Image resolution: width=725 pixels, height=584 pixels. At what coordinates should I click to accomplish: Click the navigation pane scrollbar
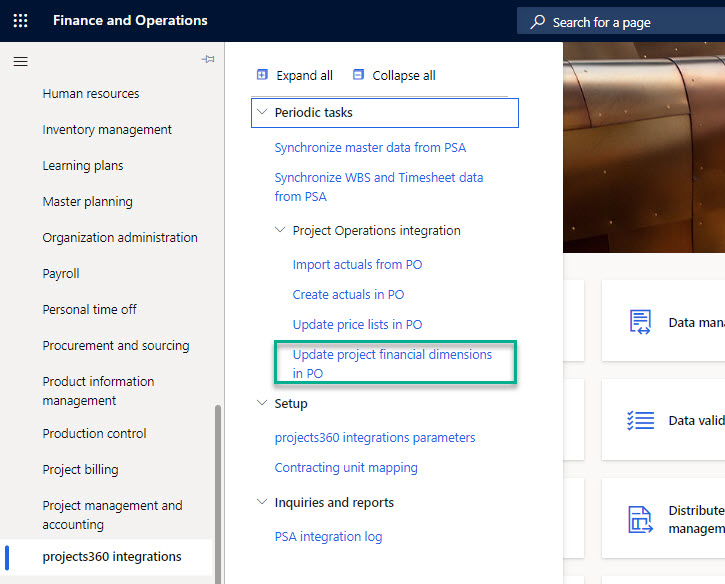point(218,494)
